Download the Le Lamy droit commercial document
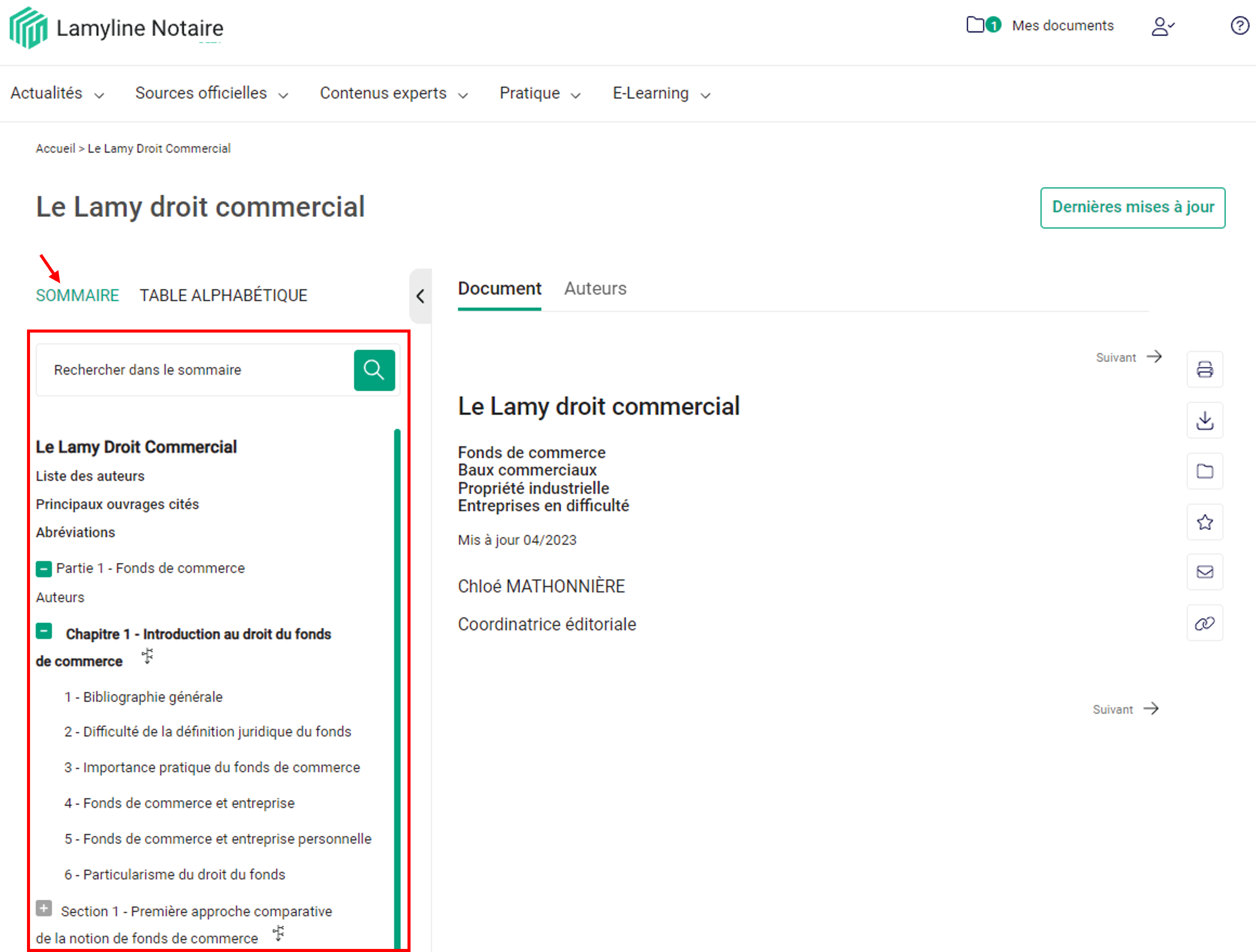The height and width of the screenshot is (952, 1256). (1205, 420)
